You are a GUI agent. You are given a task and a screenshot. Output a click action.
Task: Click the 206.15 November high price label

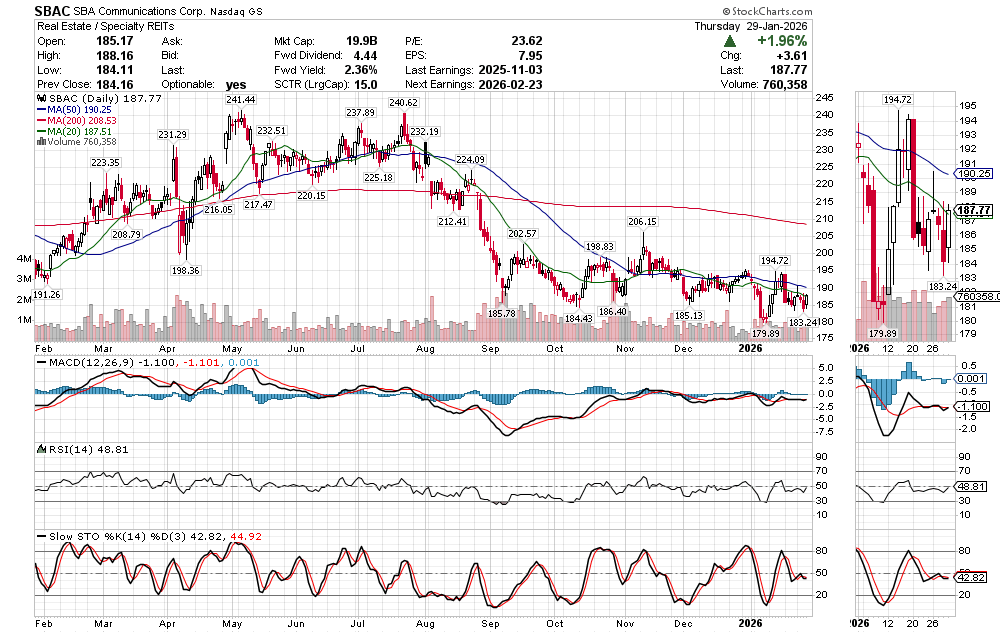click(x=642, y=221)
